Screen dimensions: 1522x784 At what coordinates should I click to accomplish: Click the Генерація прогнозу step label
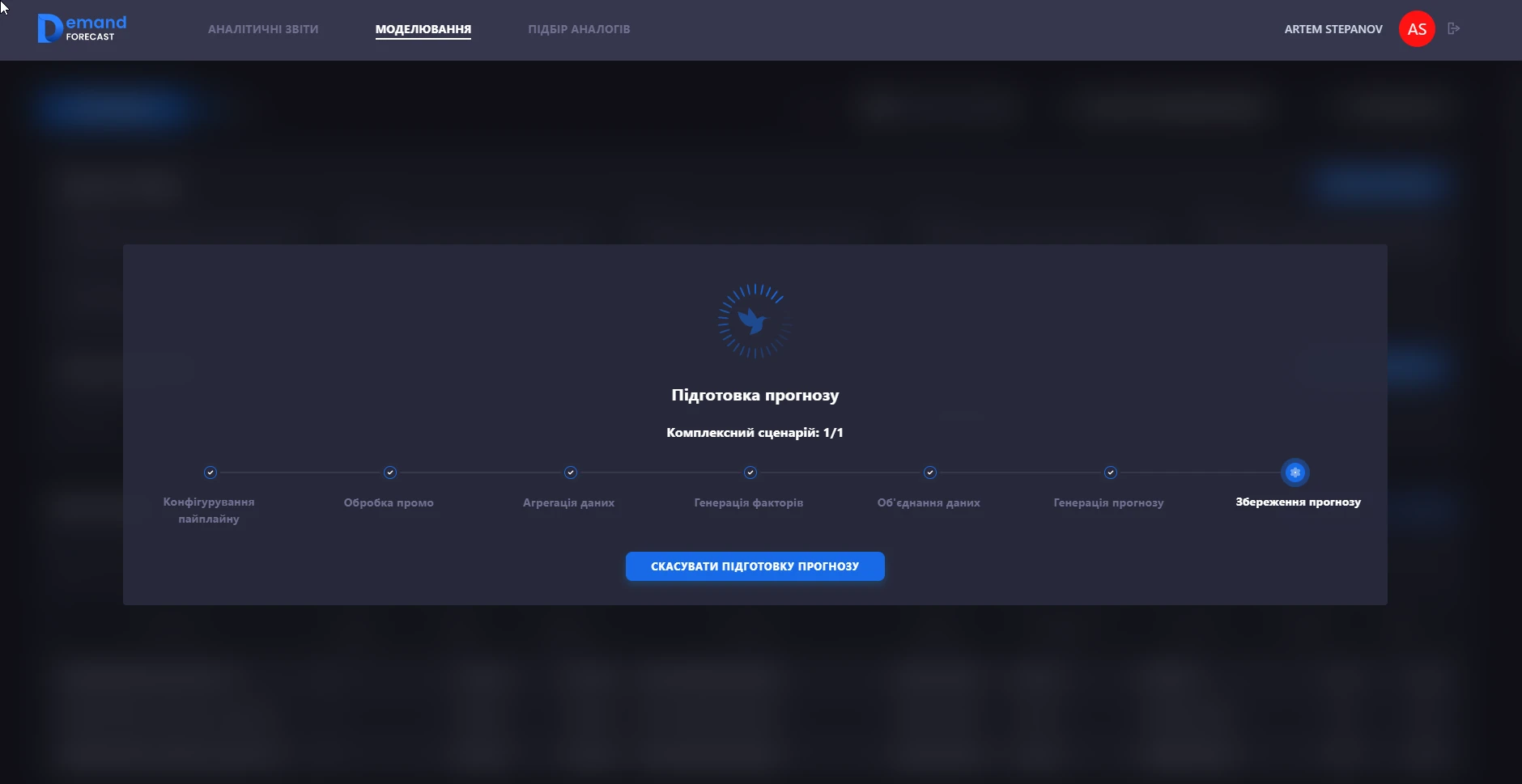(x=1108, y=503)
